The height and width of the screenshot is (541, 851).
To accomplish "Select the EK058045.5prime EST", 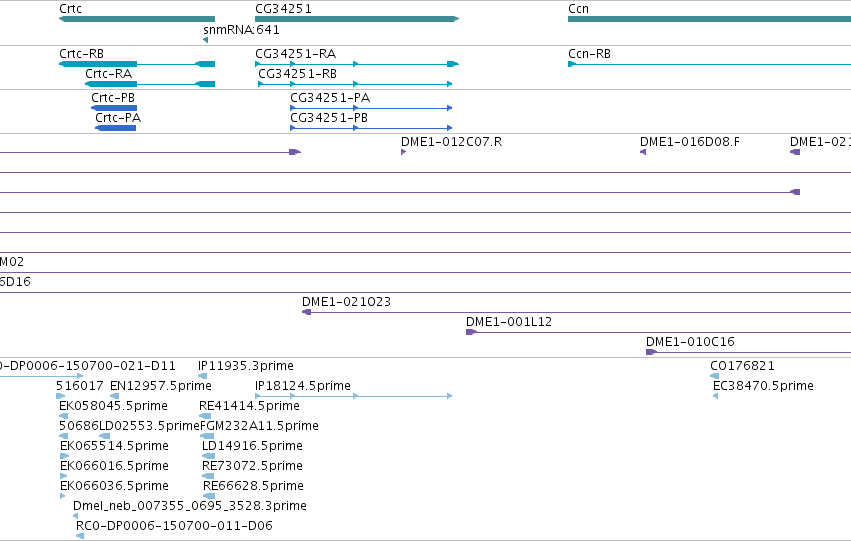I will click(x=63, y=416).
